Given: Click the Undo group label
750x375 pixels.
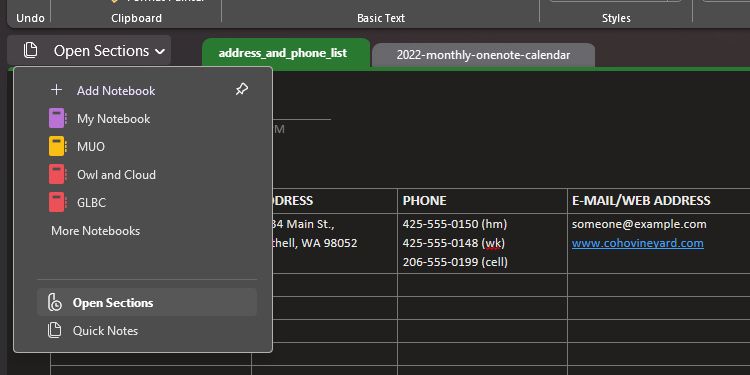Looking at the screenshot, I should (30, 18).
